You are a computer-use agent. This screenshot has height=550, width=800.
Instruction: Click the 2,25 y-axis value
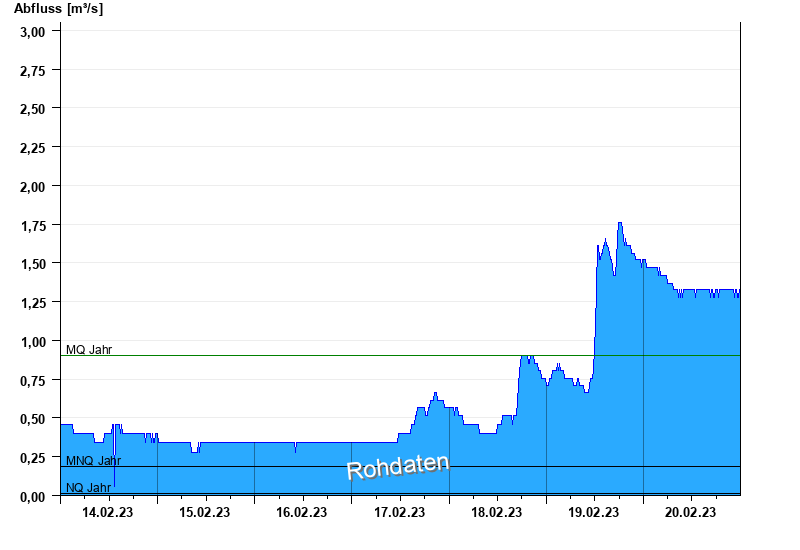[x=33, y=148]
